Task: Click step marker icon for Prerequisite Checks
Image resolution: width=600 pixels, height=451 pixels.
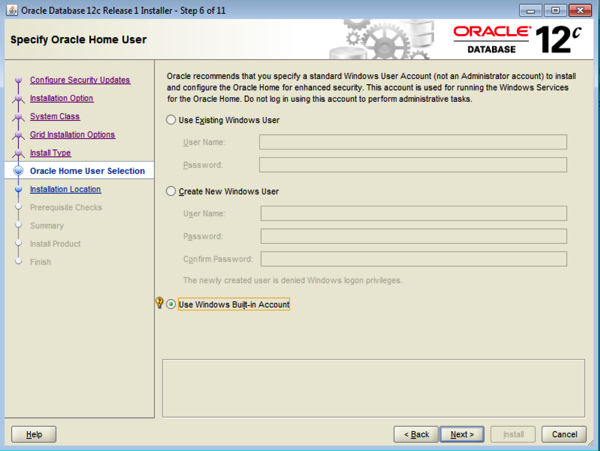Action: [18, 207]
